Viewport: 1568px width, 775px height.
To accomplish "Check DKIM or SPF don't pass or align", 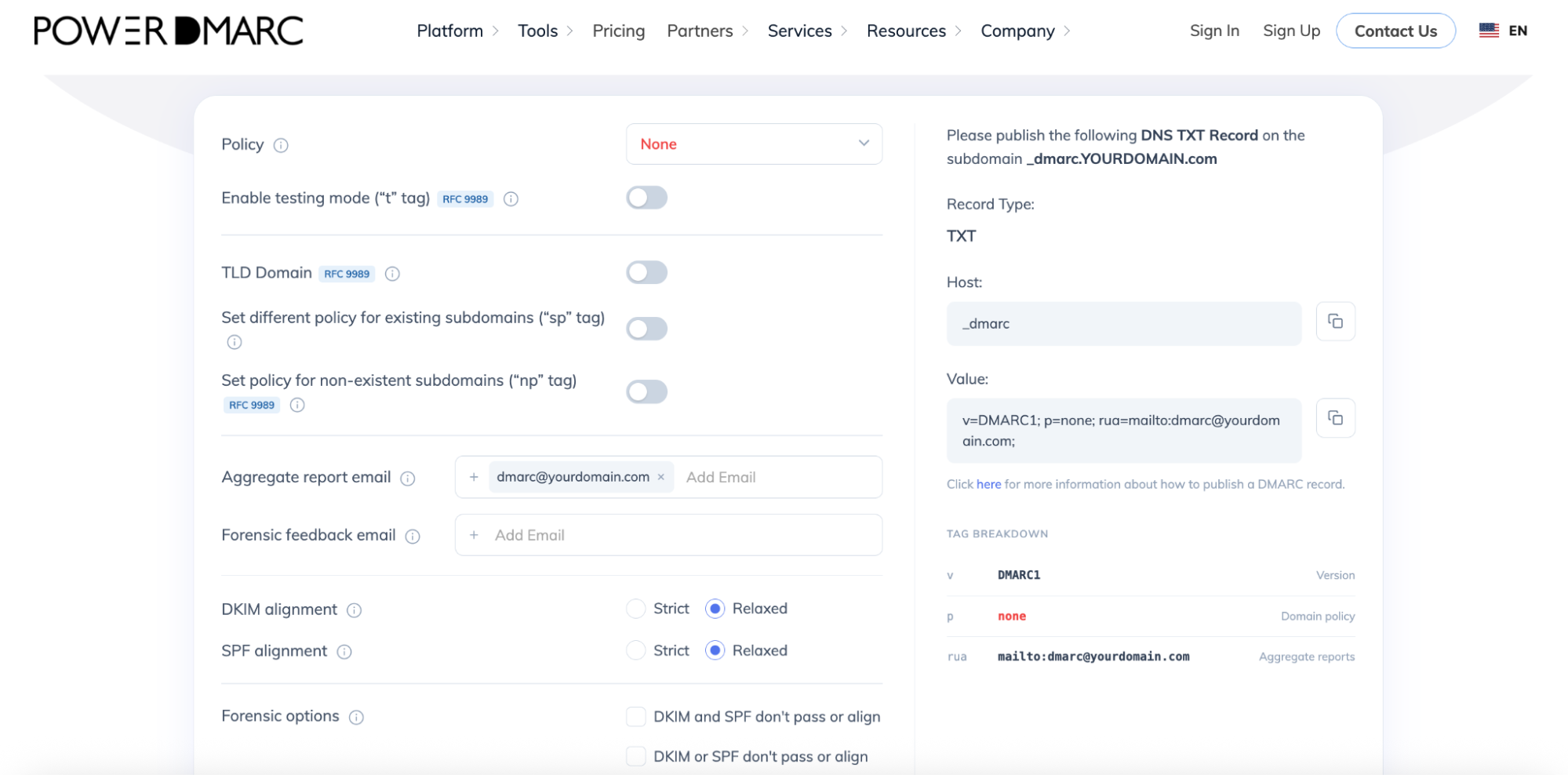I will 636,756.
